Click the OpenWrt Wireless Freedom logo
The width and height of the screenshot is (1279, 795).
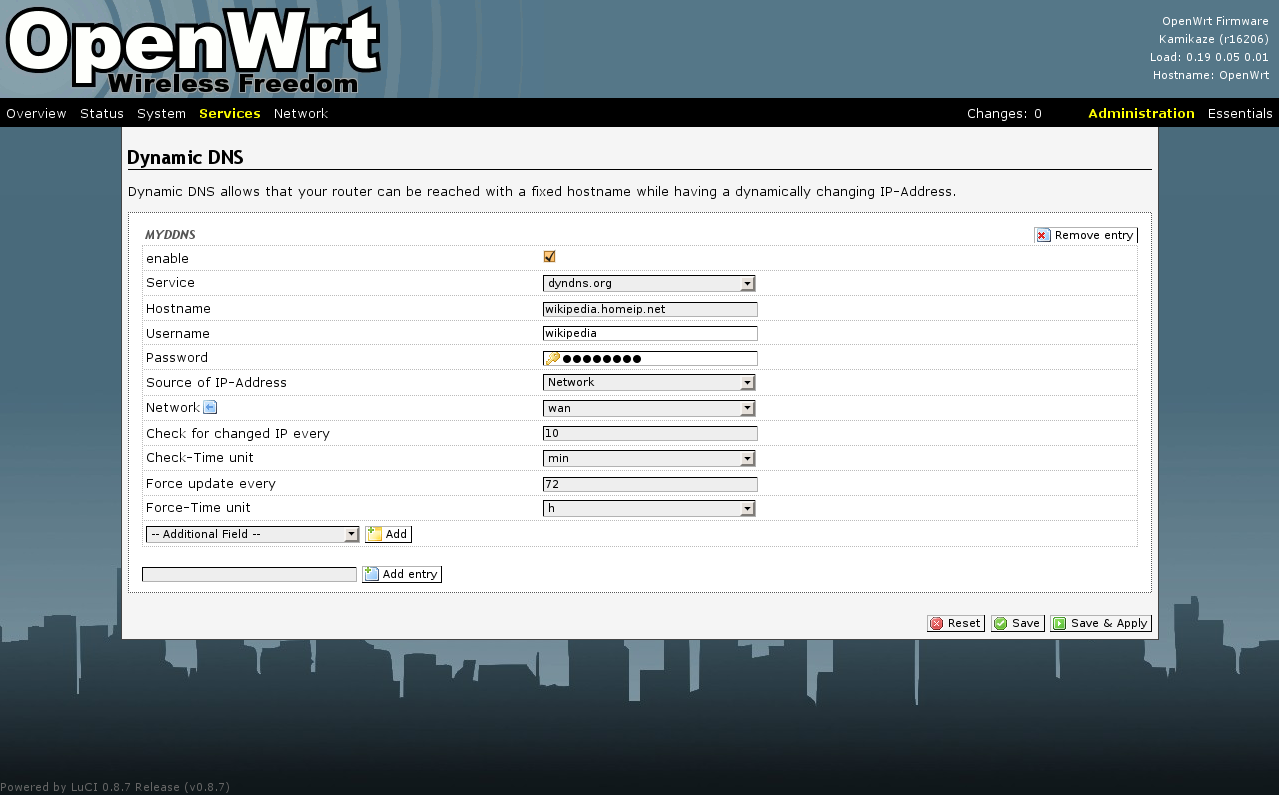coord(193,50)
